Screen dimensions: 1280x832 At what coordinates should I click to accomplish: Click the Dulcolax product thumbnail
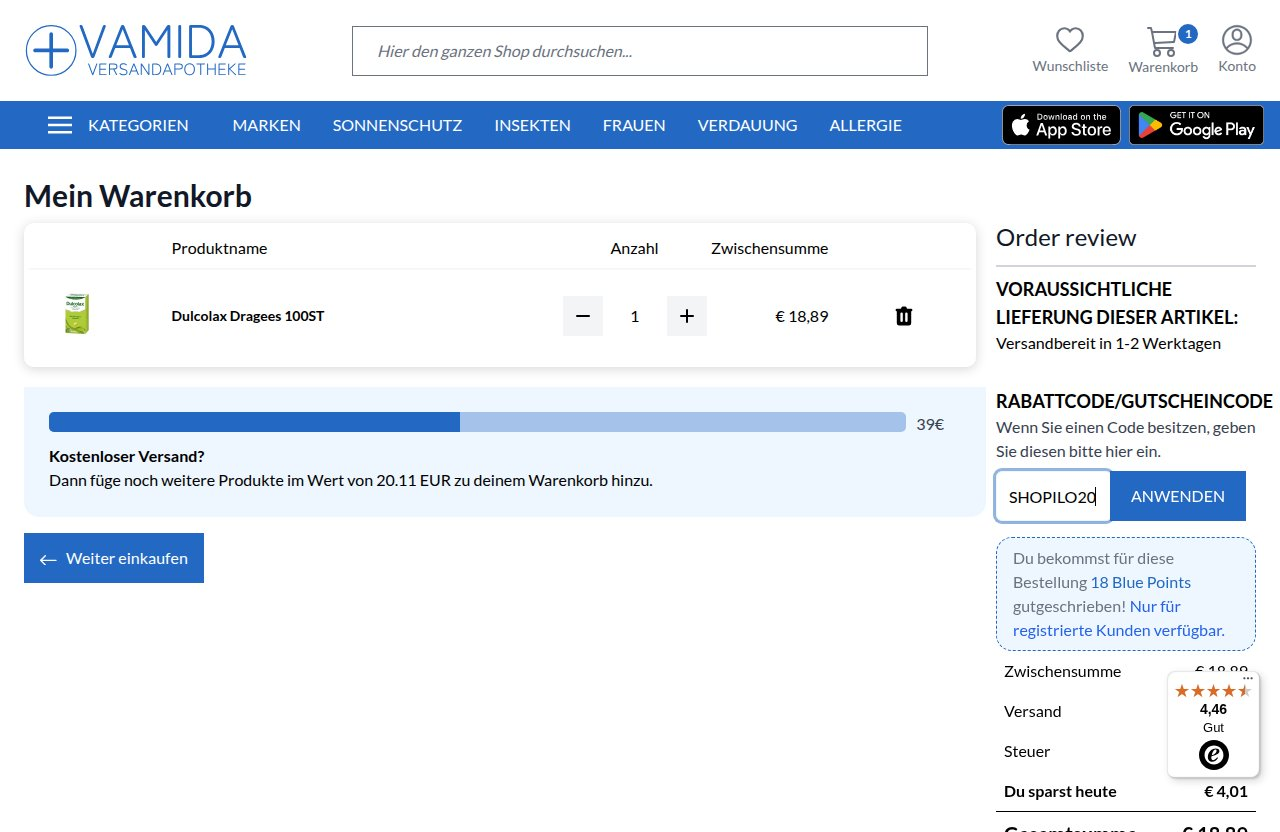(77, 314)
